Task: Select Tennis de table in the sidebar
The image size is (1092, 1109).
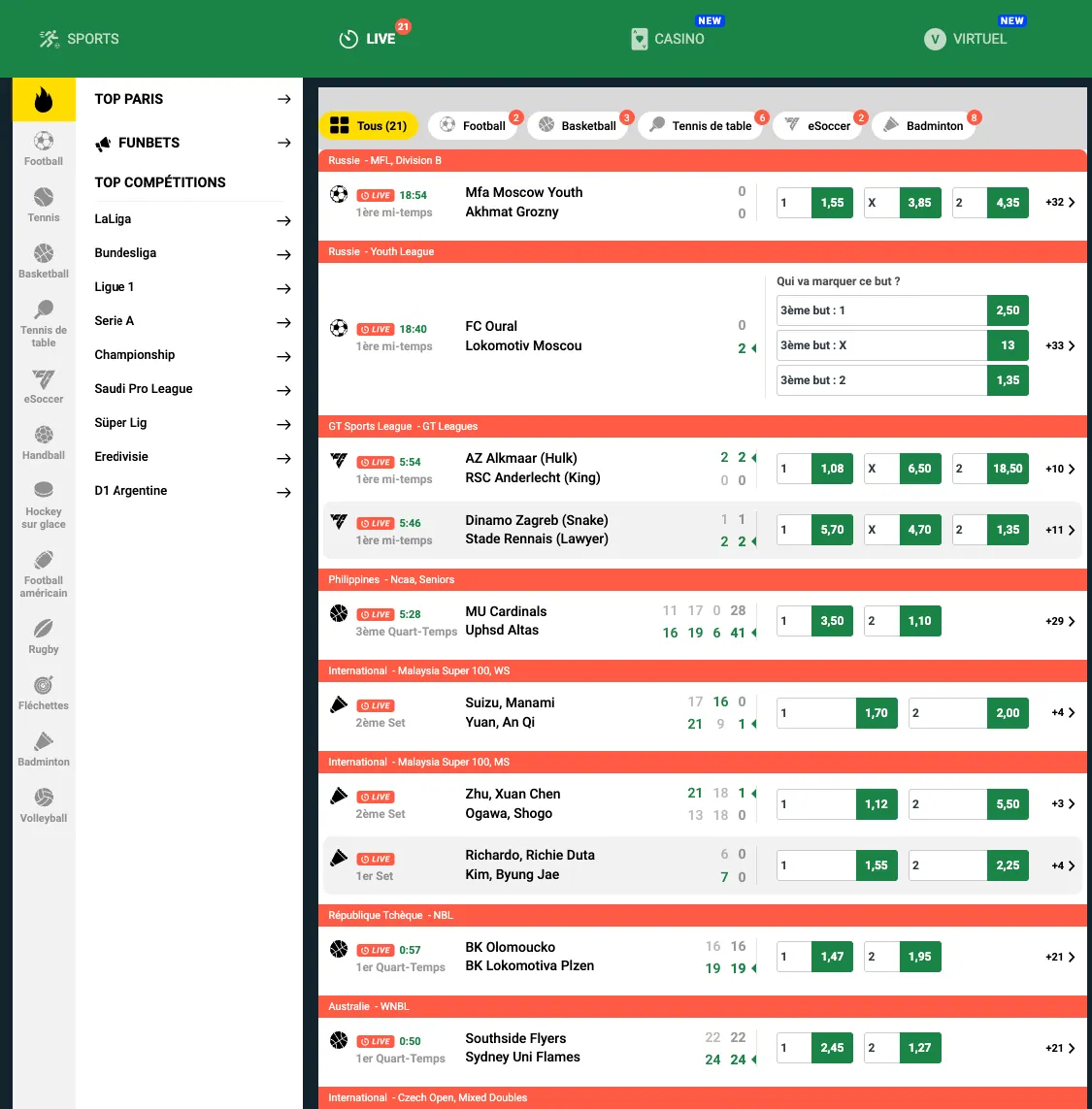Action: [44, 324]
